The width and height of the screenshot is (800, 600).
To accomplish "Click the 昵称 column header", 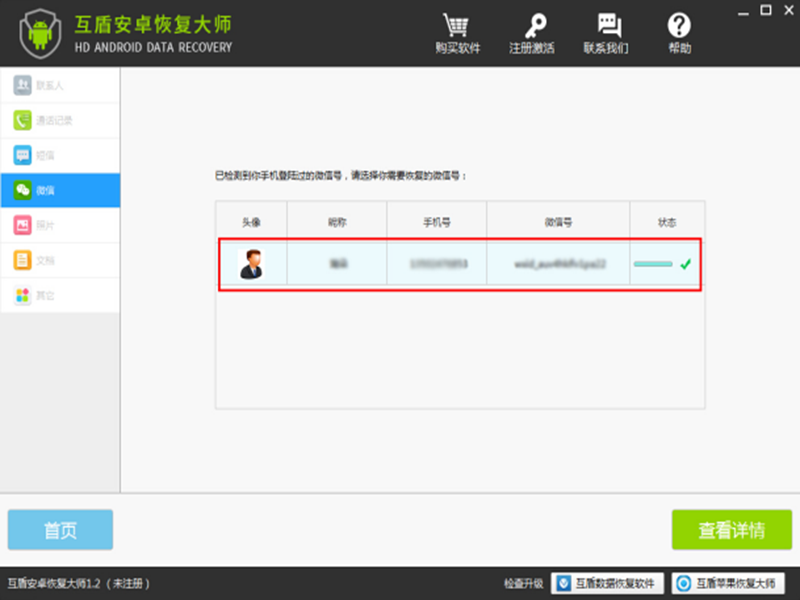I will click(x=337, y=222).
